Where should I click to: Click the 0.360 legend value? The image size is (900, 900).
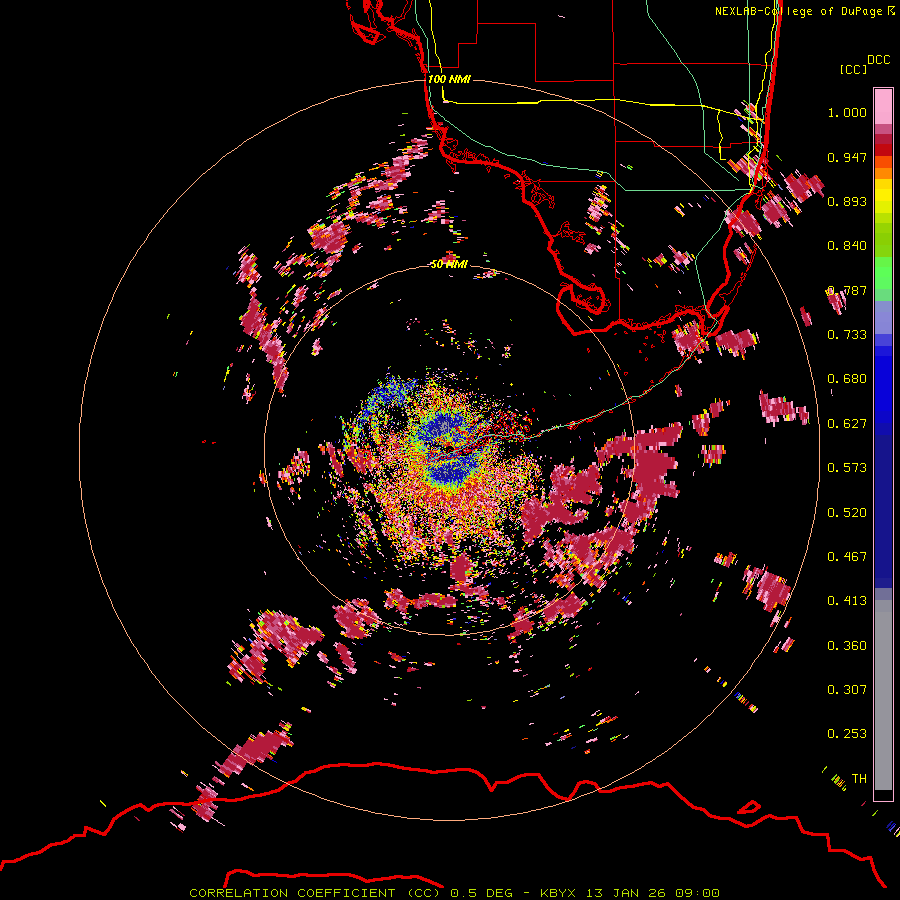click(847, 646)
